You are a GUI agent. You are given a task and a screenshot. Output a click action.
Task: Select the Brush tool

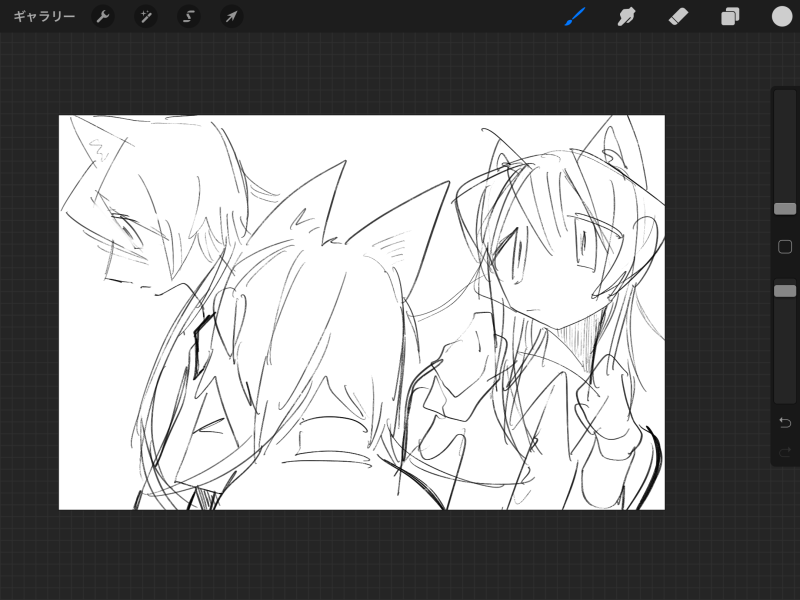click(575, 16)
